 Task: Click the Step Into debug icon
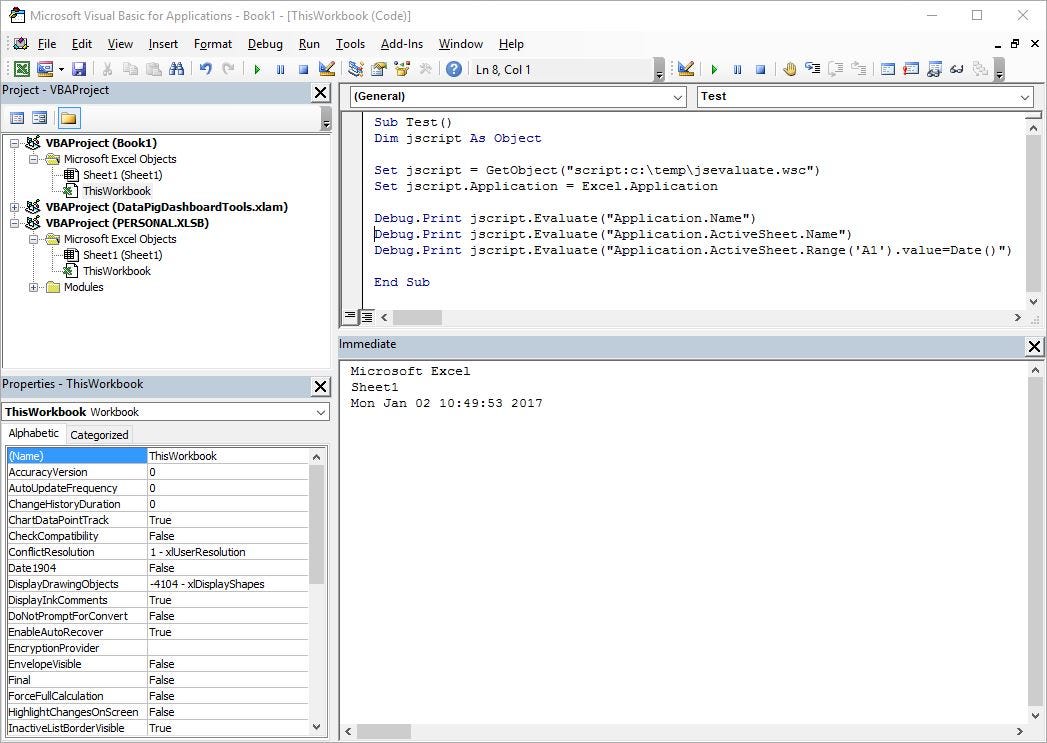click(x=812, y=68)
